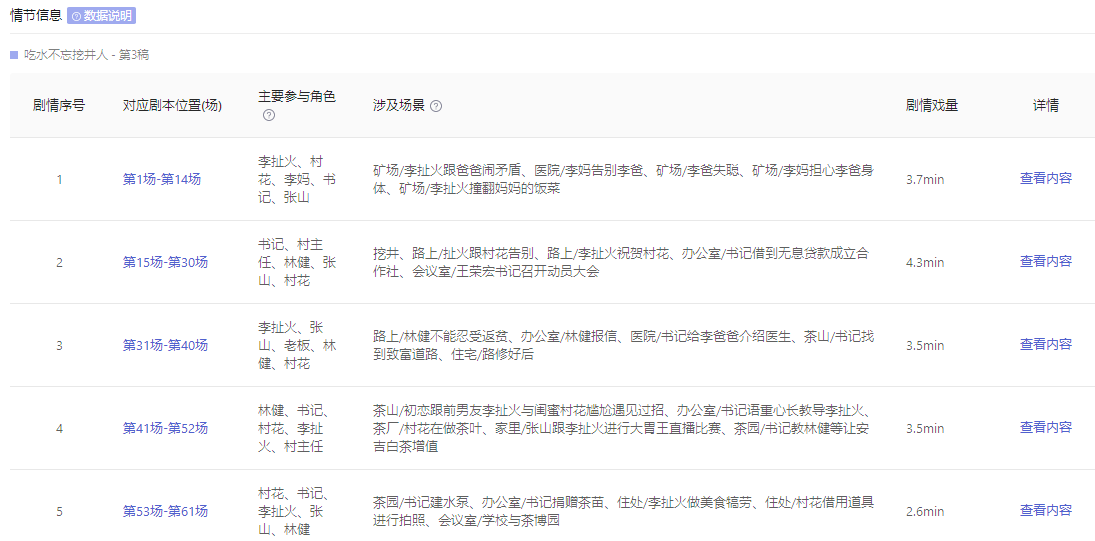Viewport: 1095px width, 541px height.
Task: Click plot number 4 cell
Action: pyautogui.click(x=59, y=428)
